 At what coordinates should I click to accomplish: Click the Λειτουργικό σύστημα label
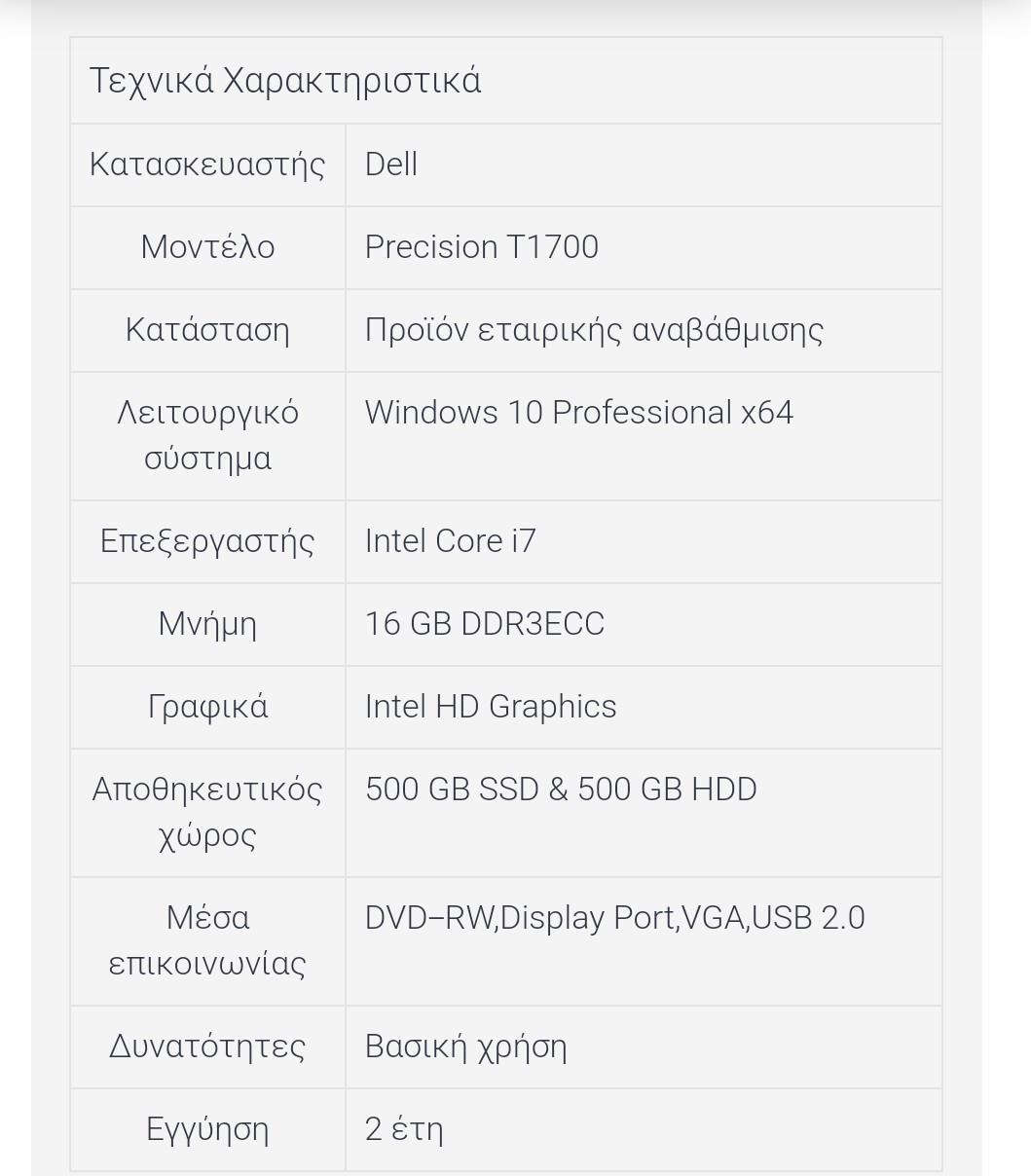click(207, 435)
